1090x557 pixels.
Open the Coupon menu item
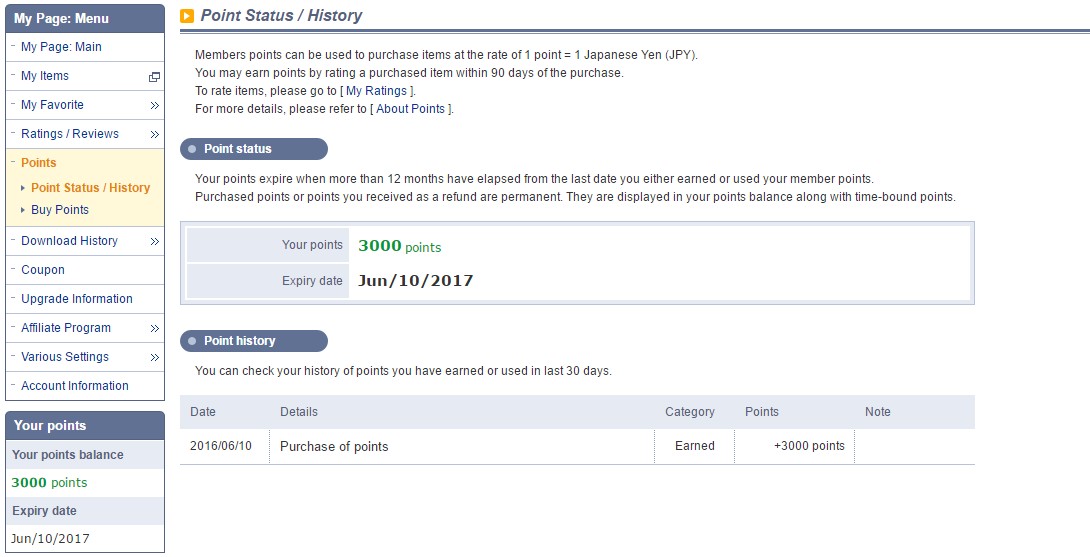pos(42,270)
